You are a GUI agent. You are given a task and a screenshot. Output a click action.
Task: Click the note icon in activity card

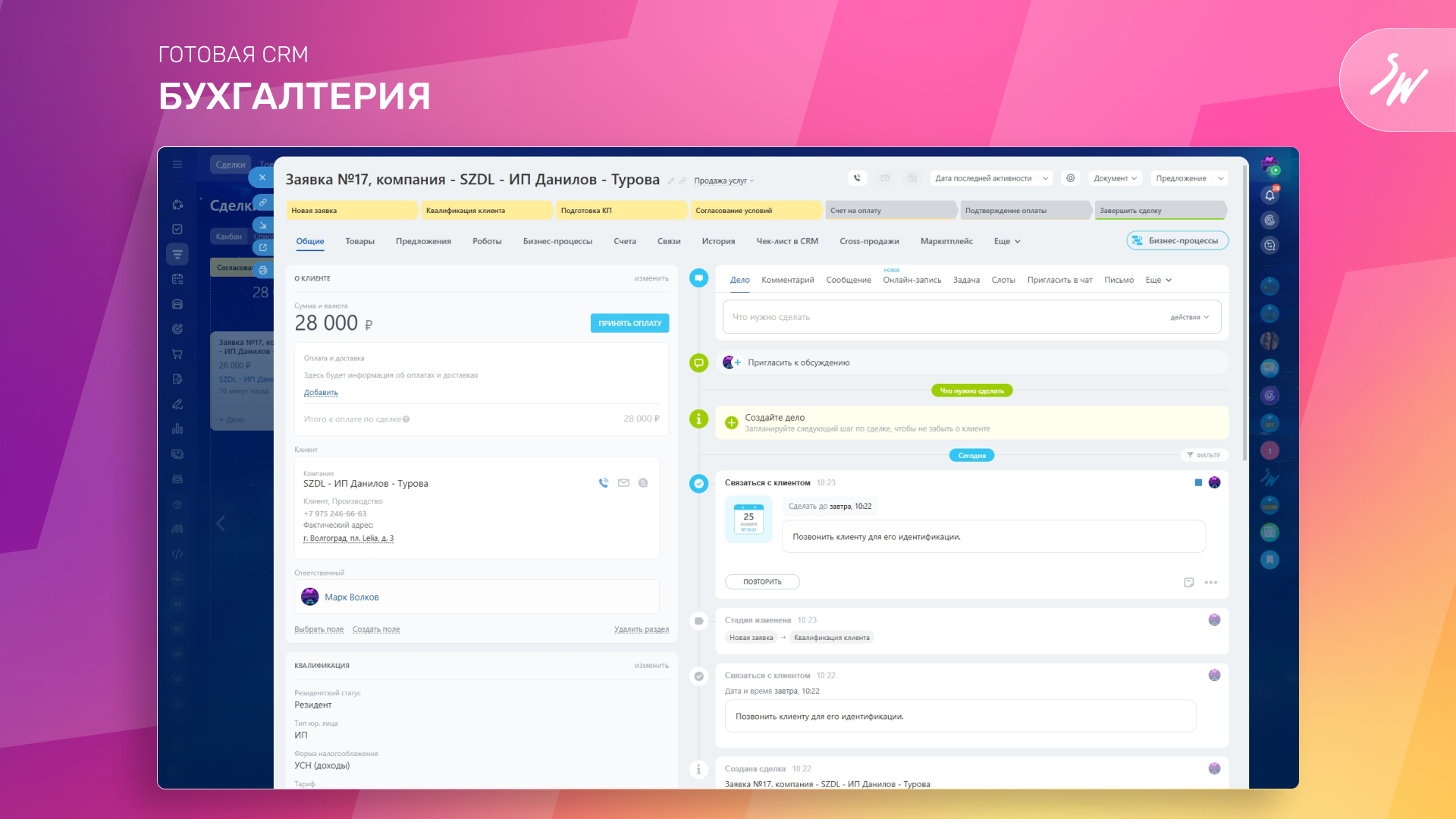tap(1188, 582)
